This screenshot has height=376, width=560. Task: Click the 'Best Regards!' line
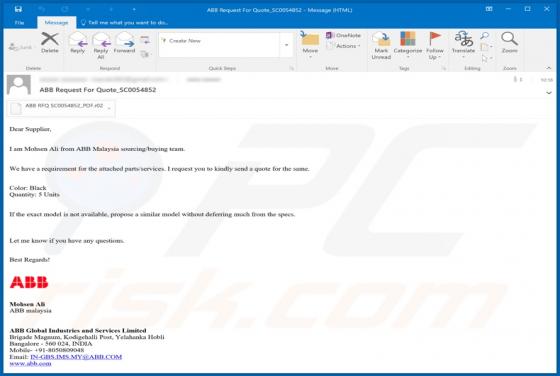coord(30,260)
